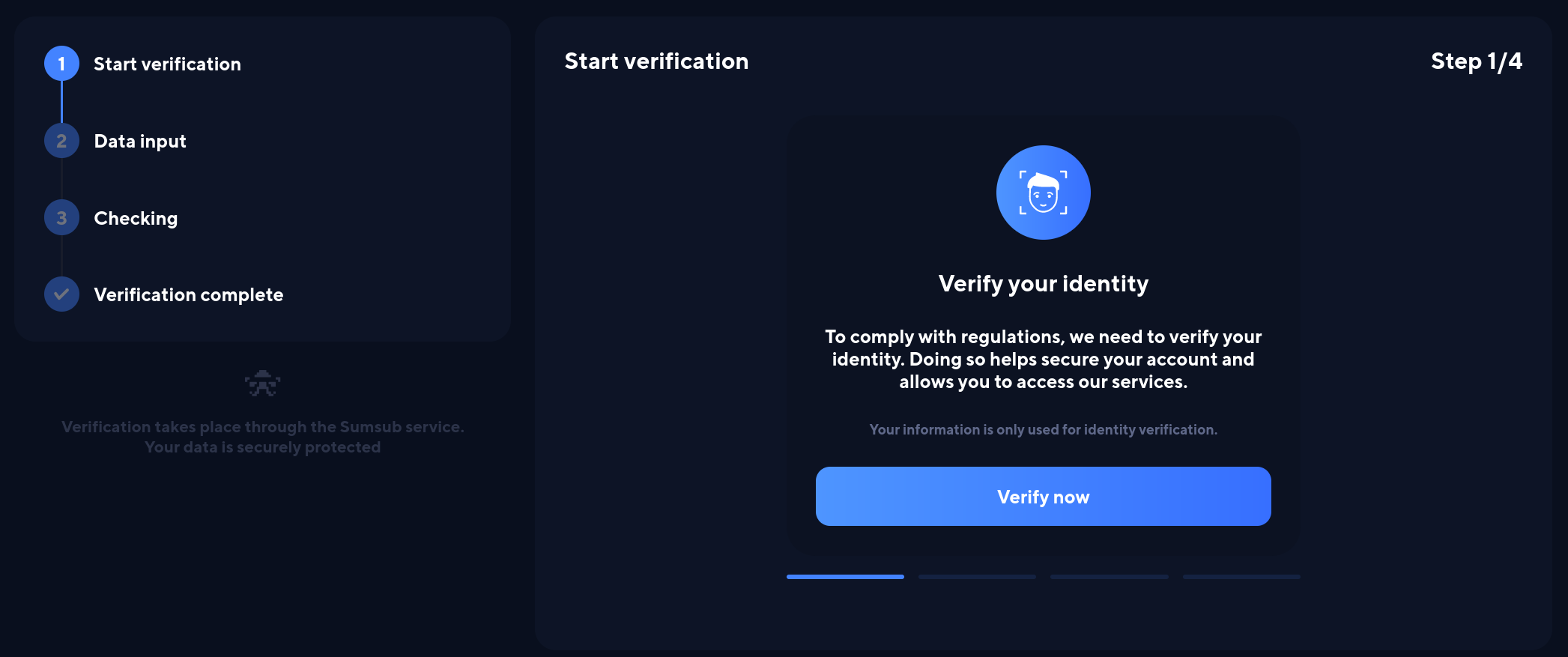Viewport: 1568px width, 657px height.
Task: Click the fourth progress bar segment
Action: point(1241,577)
